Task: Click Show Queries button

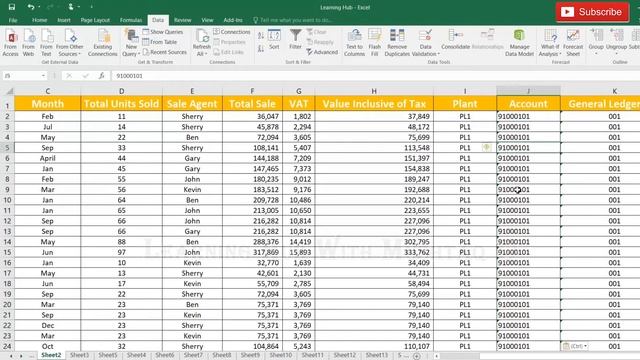Action: click(x=163, y=32)
